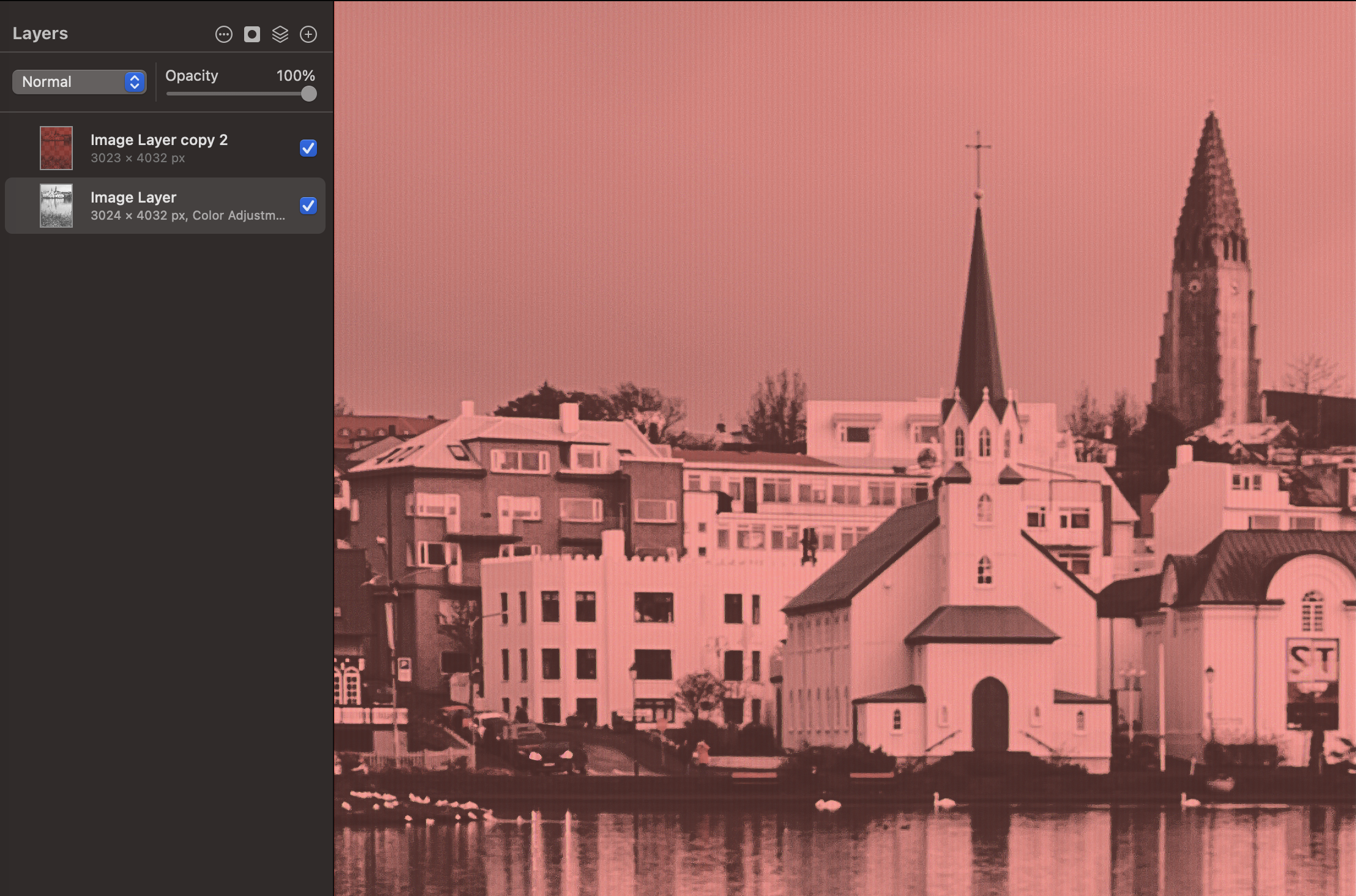The image size is (1356, 896).
Task: Click the layer mask thumbnail icon
Action: pyautogui.click(x=251, y=34)
